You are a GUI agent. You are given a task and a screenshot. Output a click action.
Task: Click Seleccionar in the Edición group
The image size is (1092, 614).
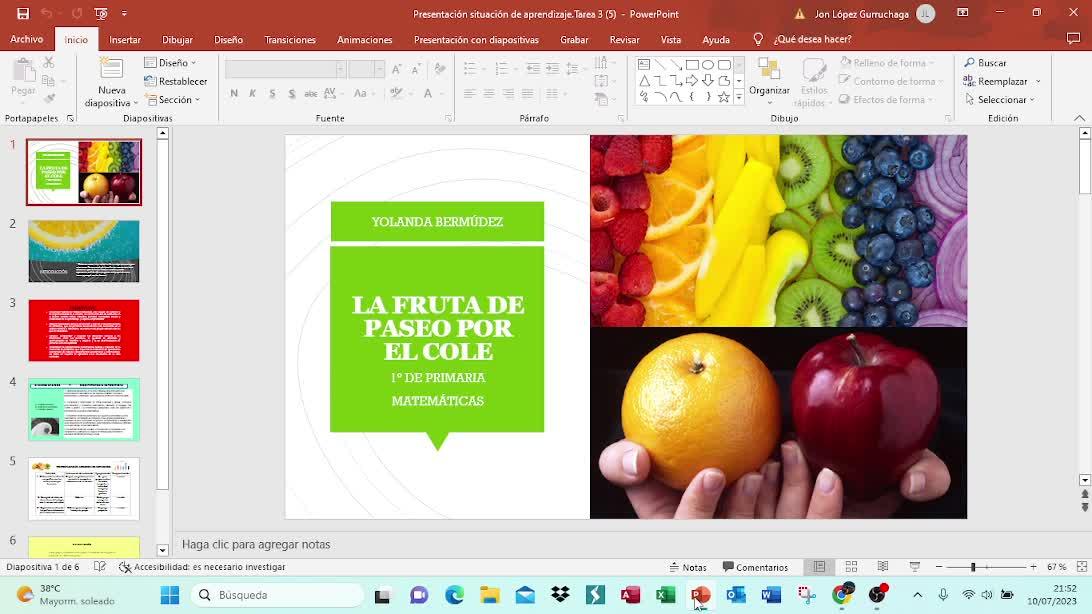(x=999, y=100)
